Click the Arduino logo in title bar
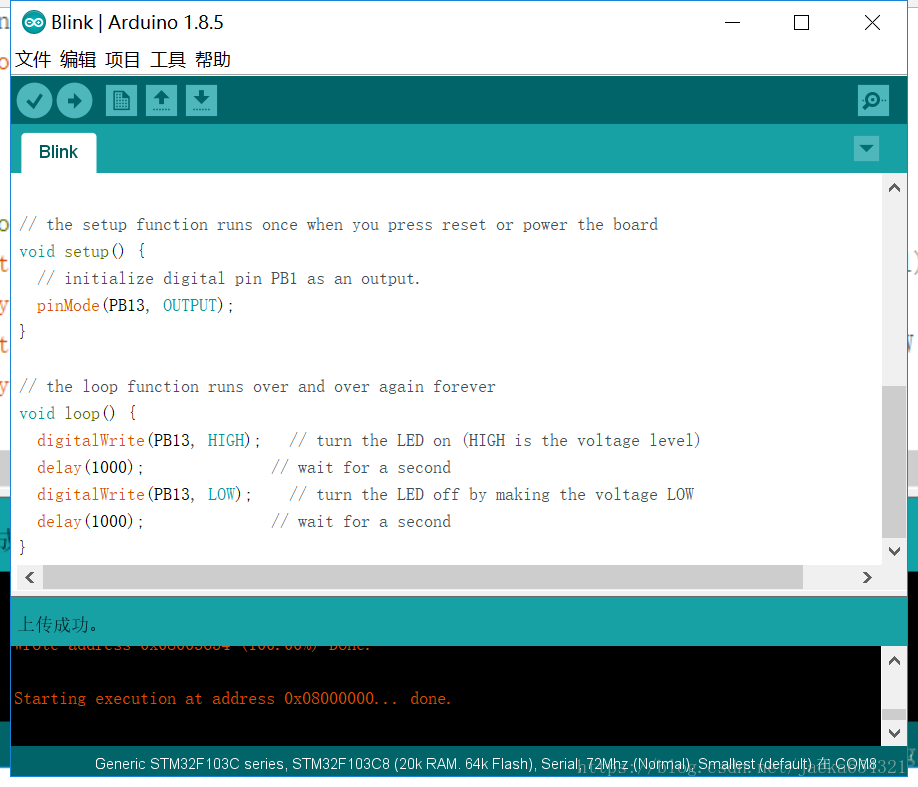 coord(33,23)
